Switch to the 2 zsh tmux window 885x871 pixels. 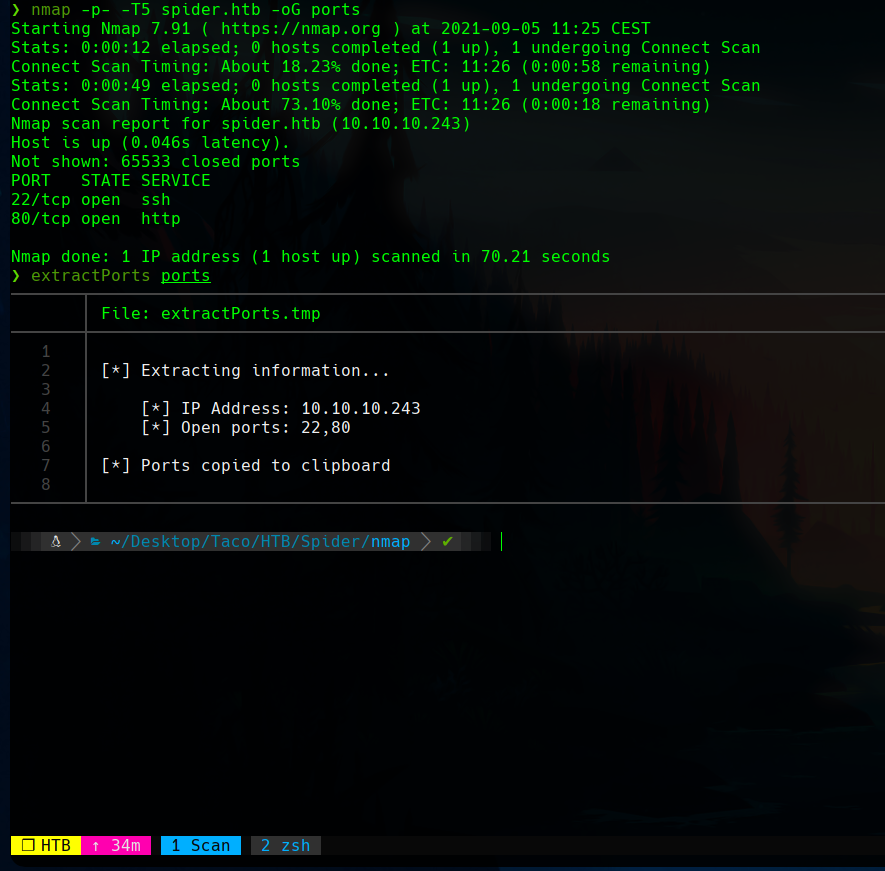285,845
